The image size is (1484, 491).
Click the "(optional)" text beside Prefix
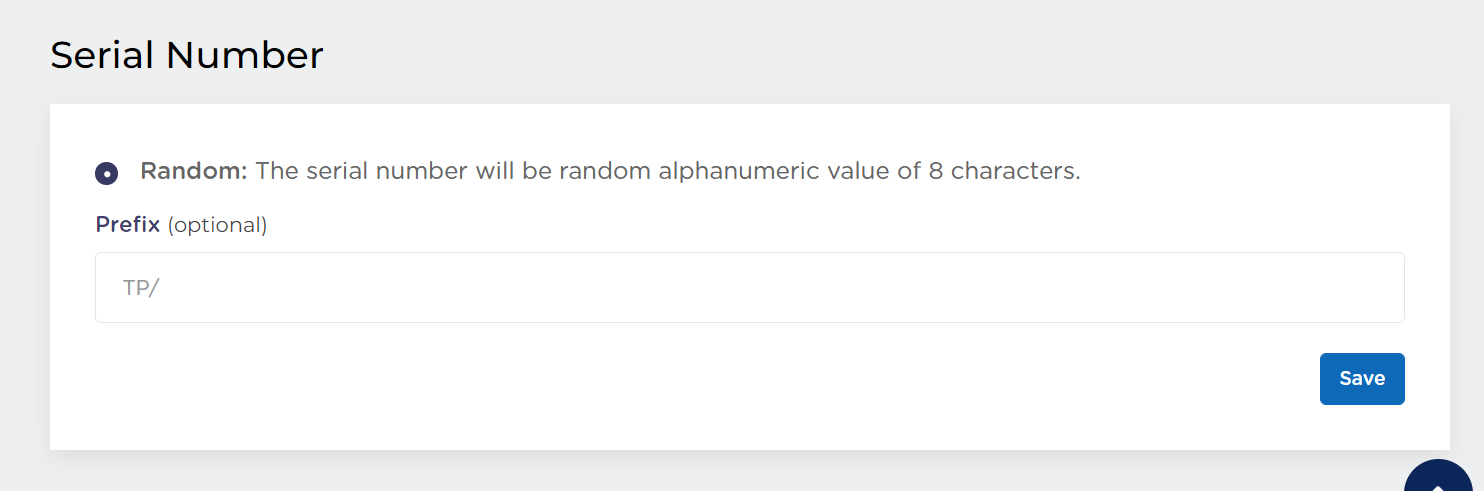(217, 225)
